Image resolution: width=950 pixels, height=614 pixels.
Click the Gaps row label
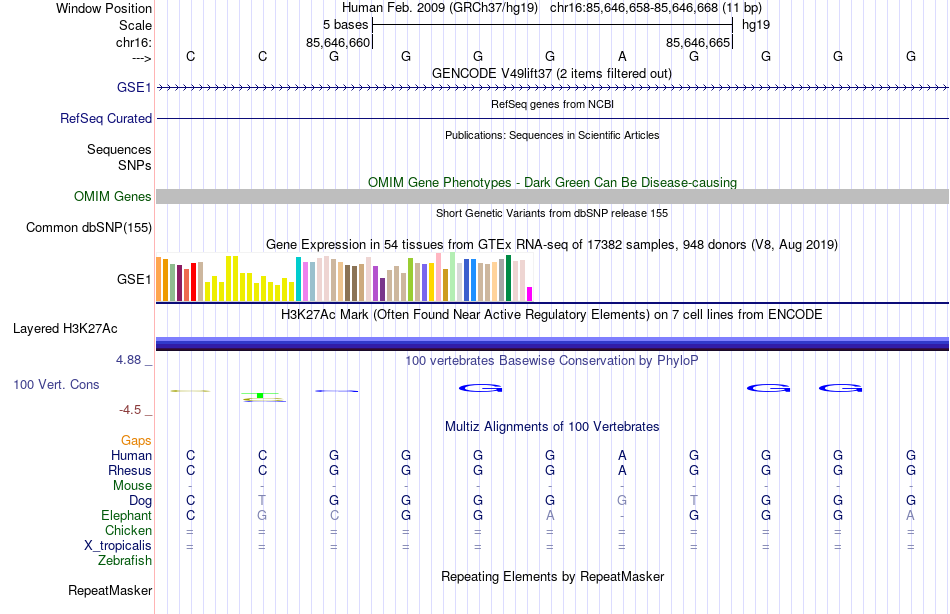point(136,441)
